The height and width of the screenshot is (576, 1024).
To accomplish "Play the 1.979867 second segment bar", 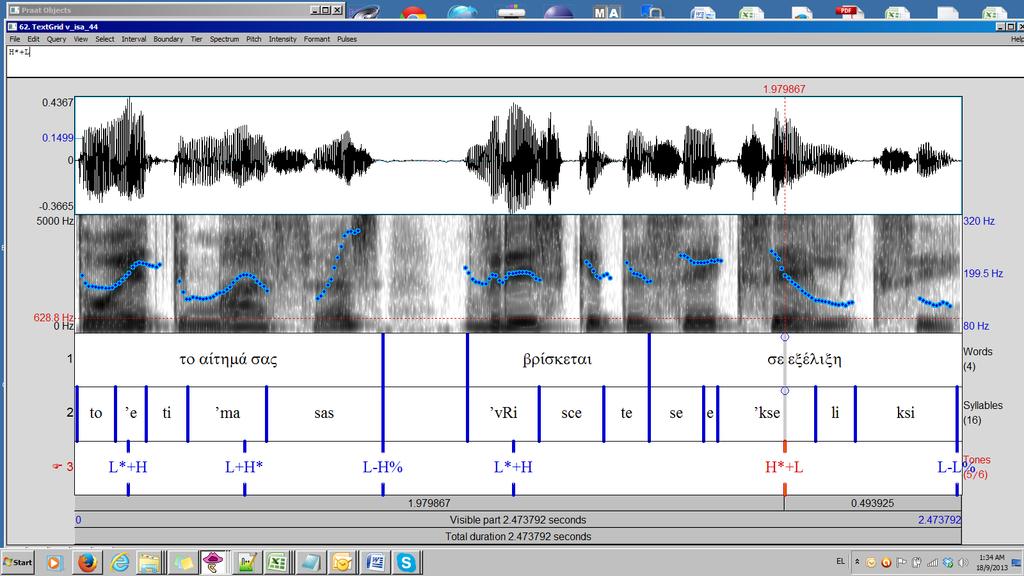I will (x=429, y=503).
